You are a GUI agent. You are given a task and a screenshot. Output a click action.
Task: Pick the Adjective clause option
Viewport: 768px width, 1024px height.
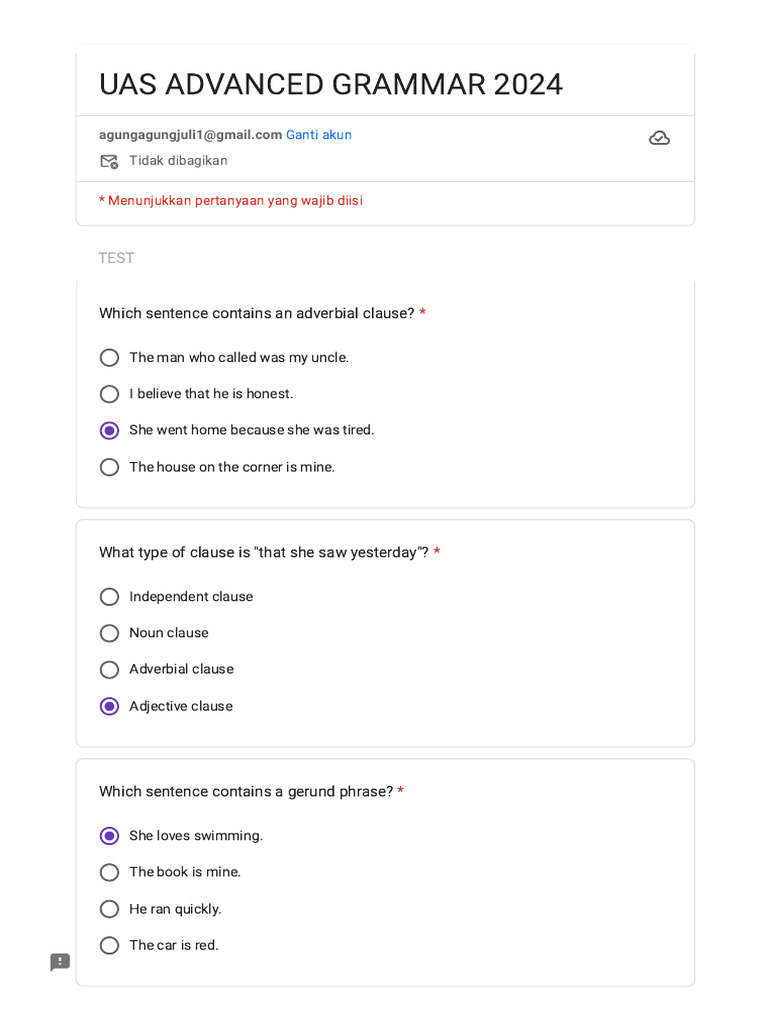110,706
